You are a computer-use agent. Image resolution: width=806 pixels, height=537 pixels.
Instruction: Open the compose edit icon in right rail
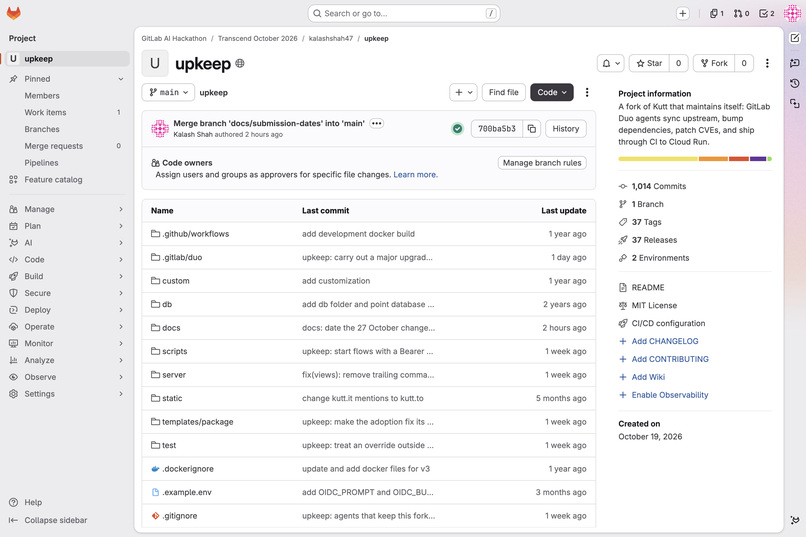point(795,38)
